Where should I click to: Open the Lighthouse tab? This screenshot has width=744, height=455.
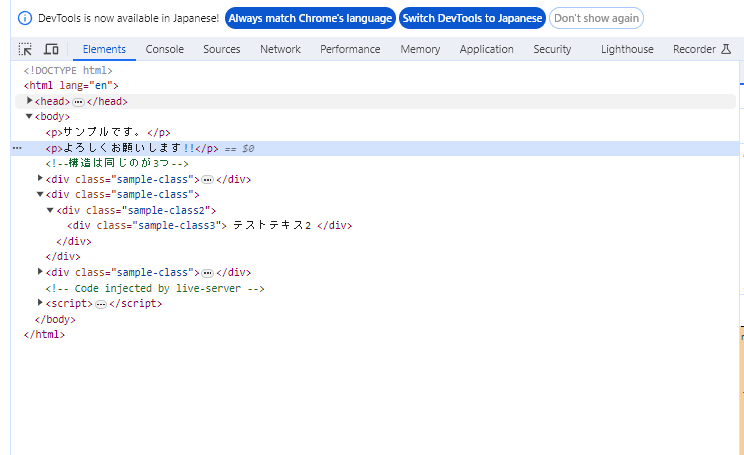(627, 49)
